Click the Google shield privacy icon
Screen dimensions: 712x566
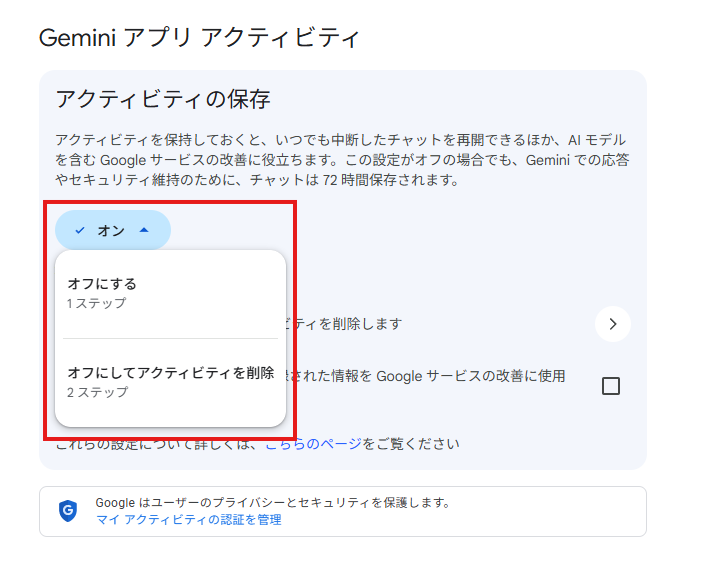click(x=68, y=511)
